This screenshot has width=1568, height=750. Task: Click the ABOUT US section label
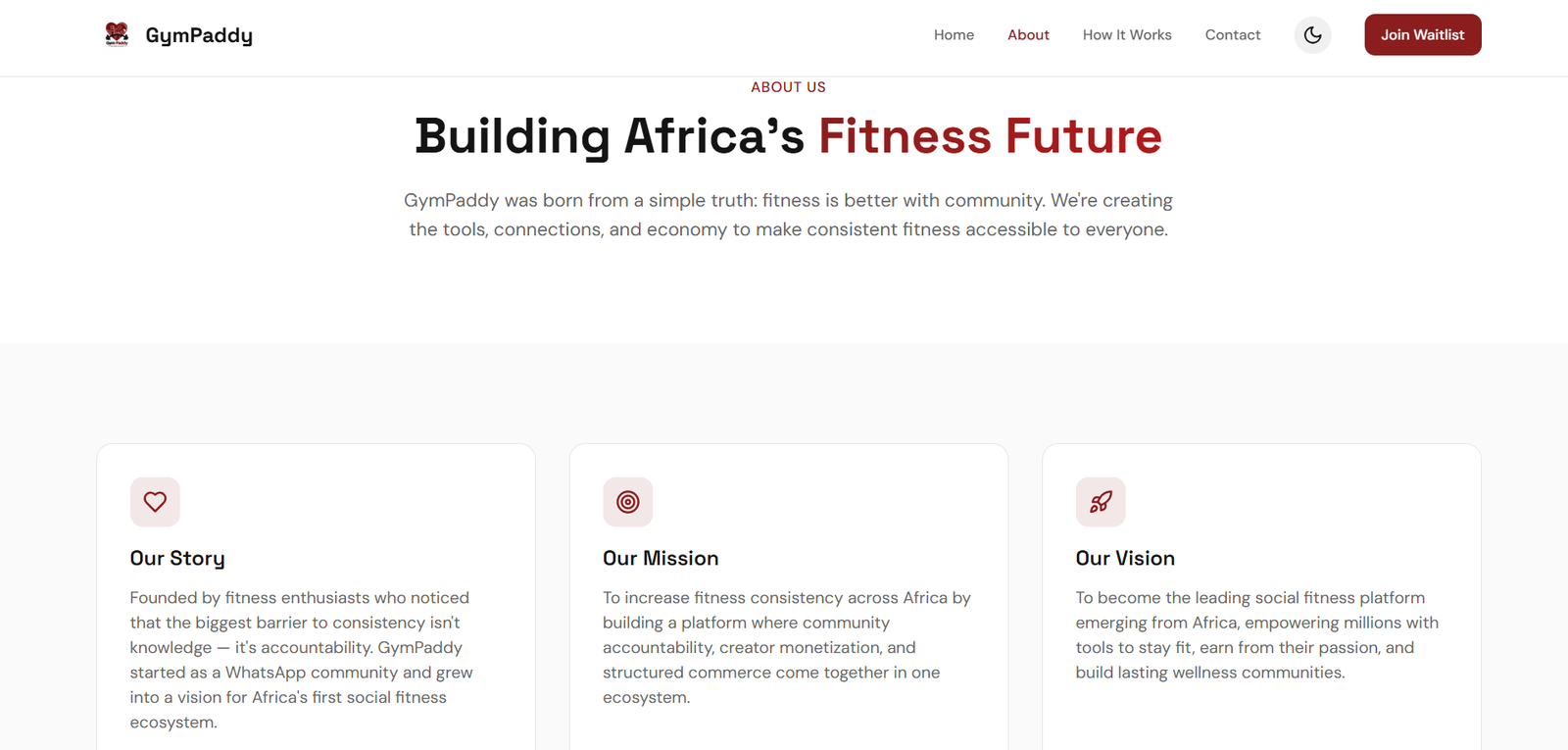tap(788, 86)
